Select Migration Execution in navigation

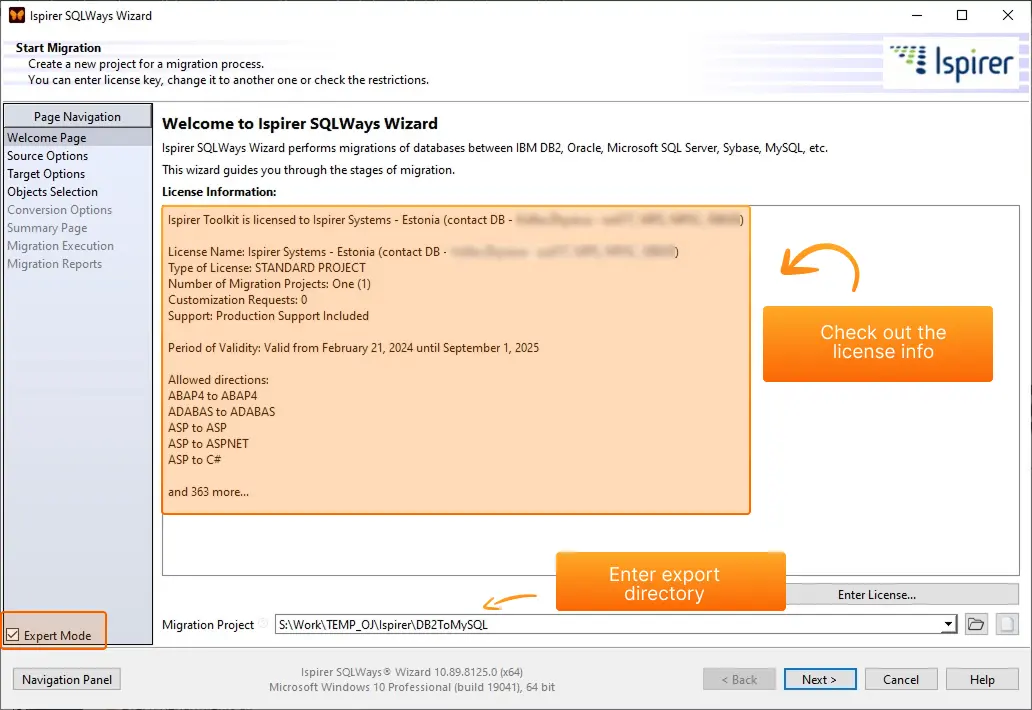pos(61,245)
